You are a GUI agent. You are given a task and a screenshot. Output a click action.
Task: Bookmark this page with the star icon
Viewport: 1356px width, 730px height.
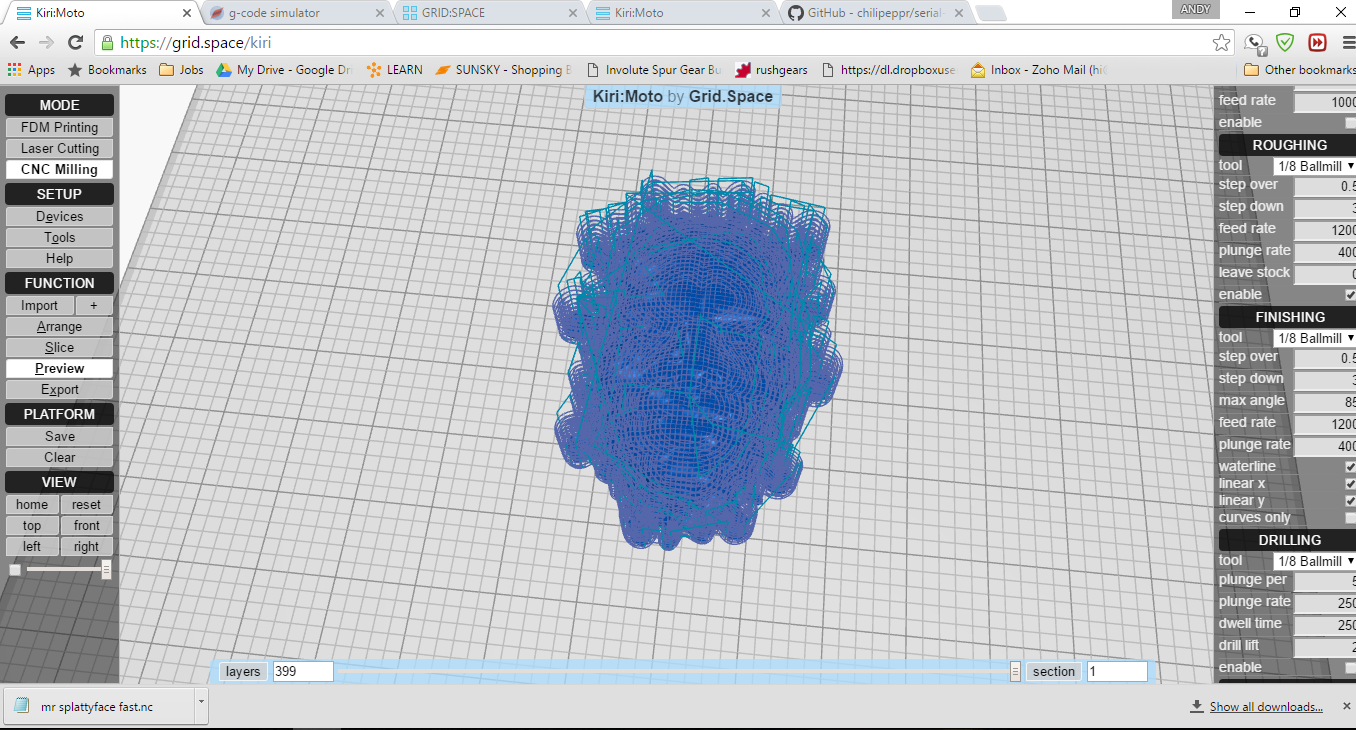click(x=1221, y=43)
